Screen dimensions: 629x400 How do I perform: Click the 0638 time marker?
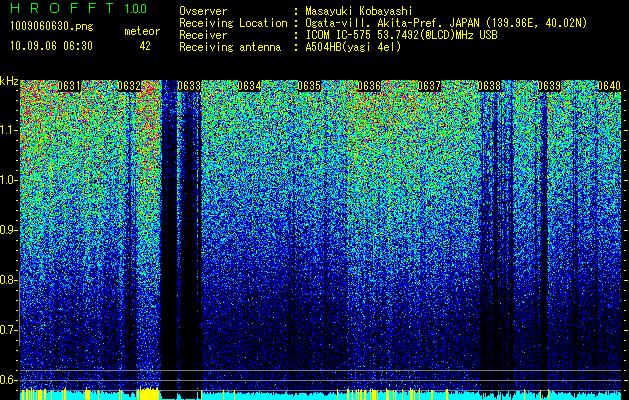coord(489,86)
